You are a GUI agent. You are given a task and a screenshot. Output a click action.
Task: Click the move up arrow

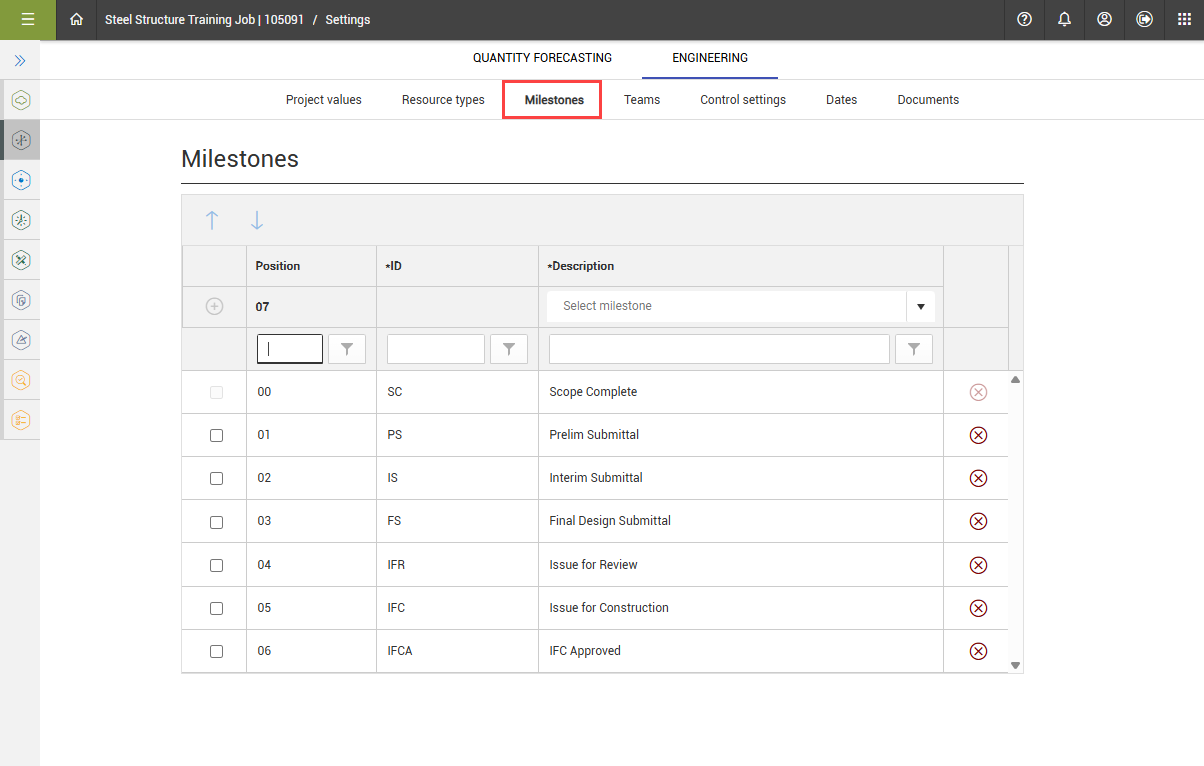(212, 221)
